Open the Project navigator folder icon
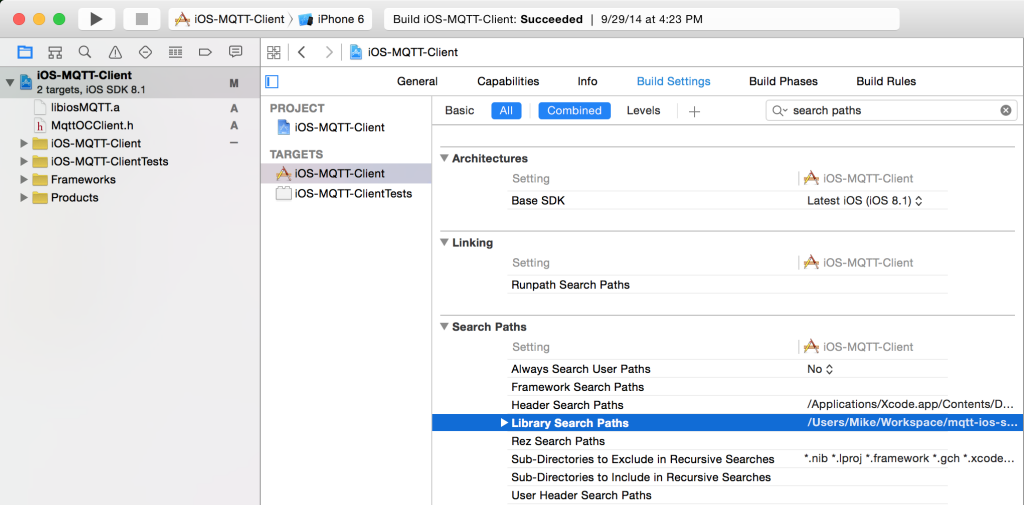1024x505 pixels. [x=25, y=52]
